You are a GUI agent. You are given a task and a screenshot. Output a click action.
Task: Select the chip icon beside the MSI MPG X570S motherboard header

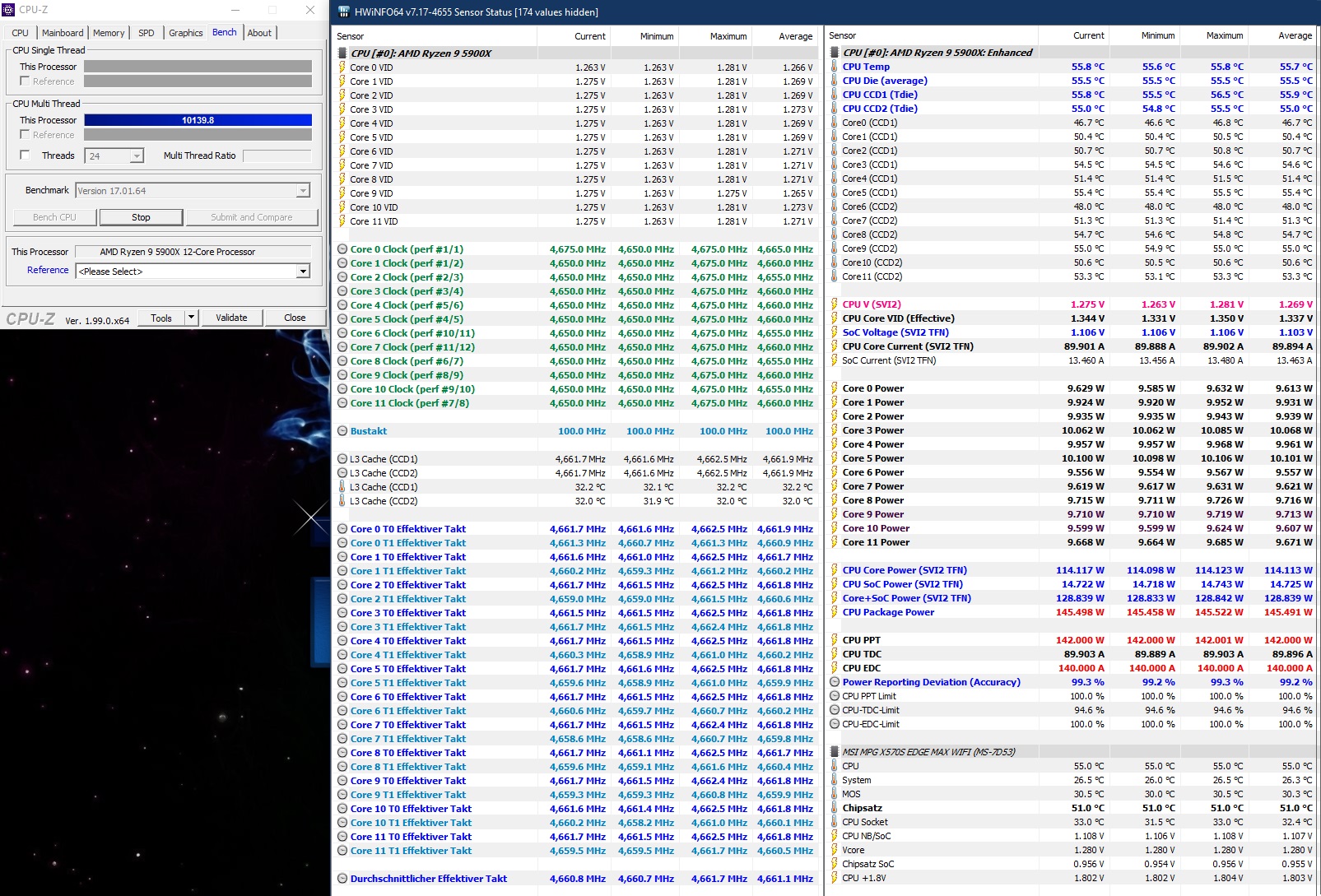point(835,752)
